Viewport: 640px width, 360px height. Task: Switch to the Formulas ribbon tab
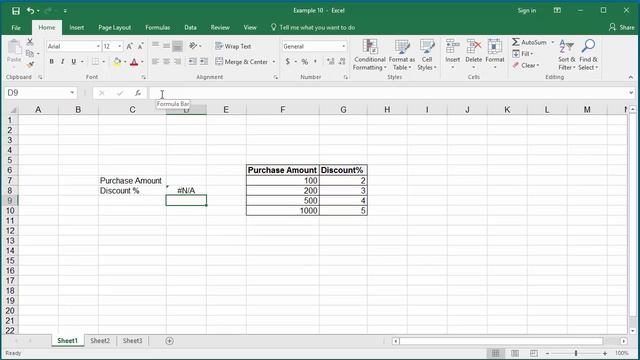pos(158,28)
